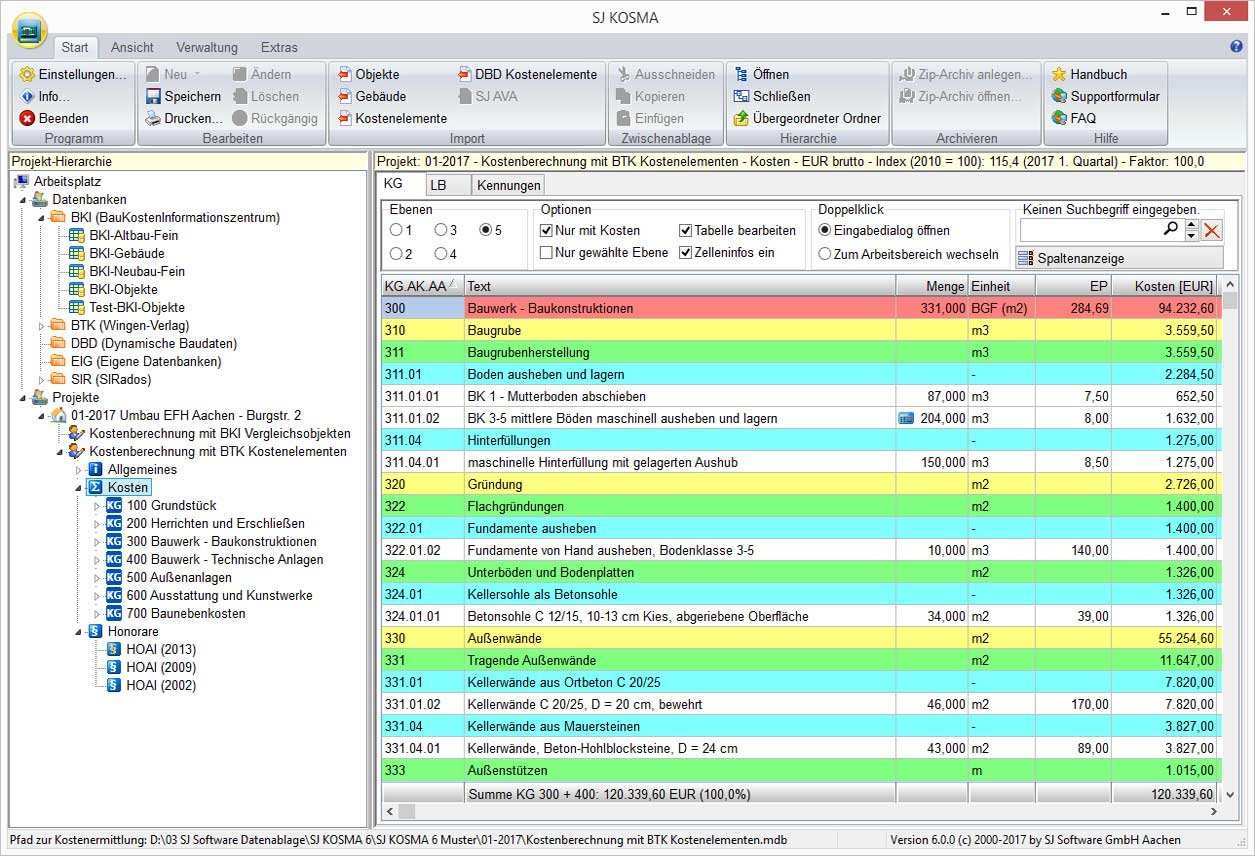Expand the BTK (Wingen-Verlag) tree node
This screenshot has width=1255, height=856.
(42, 326)
